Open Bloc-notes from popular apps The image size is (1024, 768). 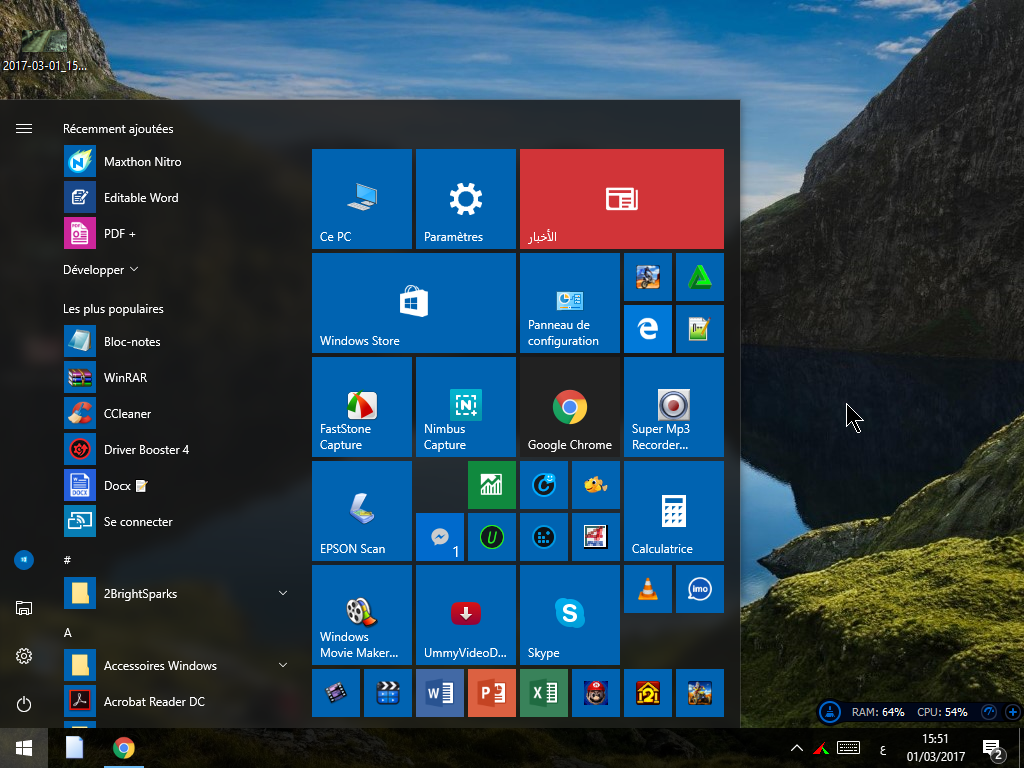click(176, 342)
